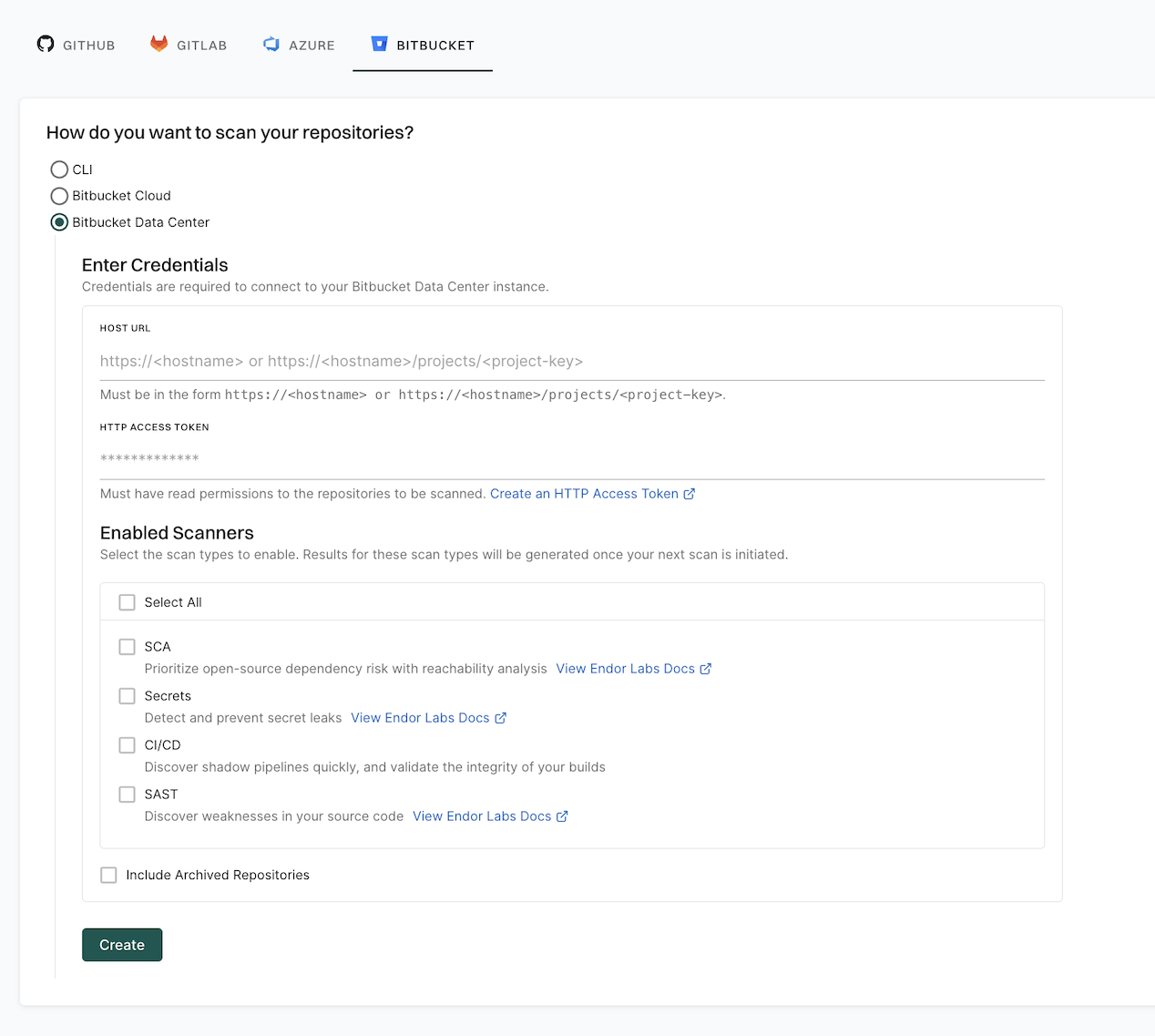
Task: Check the SCA scanner checkbox
Action: coord(127,646)
